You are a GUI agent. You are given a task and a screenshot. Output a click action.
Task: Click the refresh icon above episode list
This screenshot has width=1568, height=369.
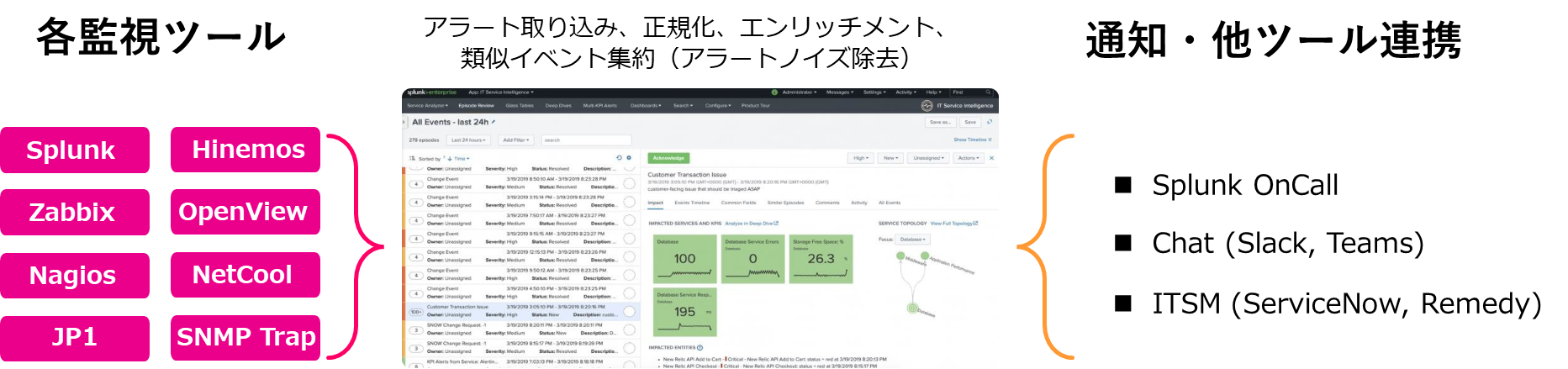tap(619, 158)
